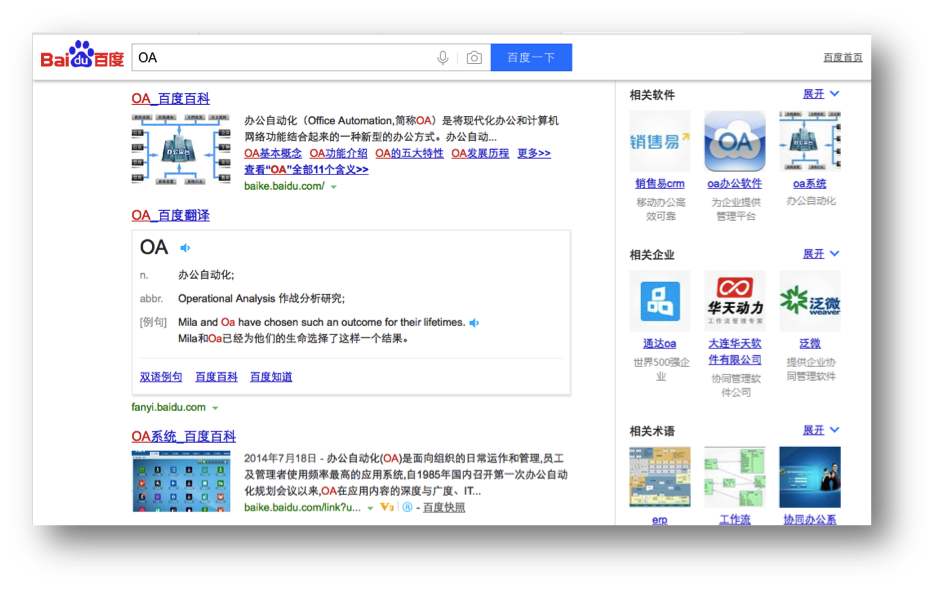Open image search camera icon
Image resolution: width=936 pixels, height=590 pixels.
474,58
